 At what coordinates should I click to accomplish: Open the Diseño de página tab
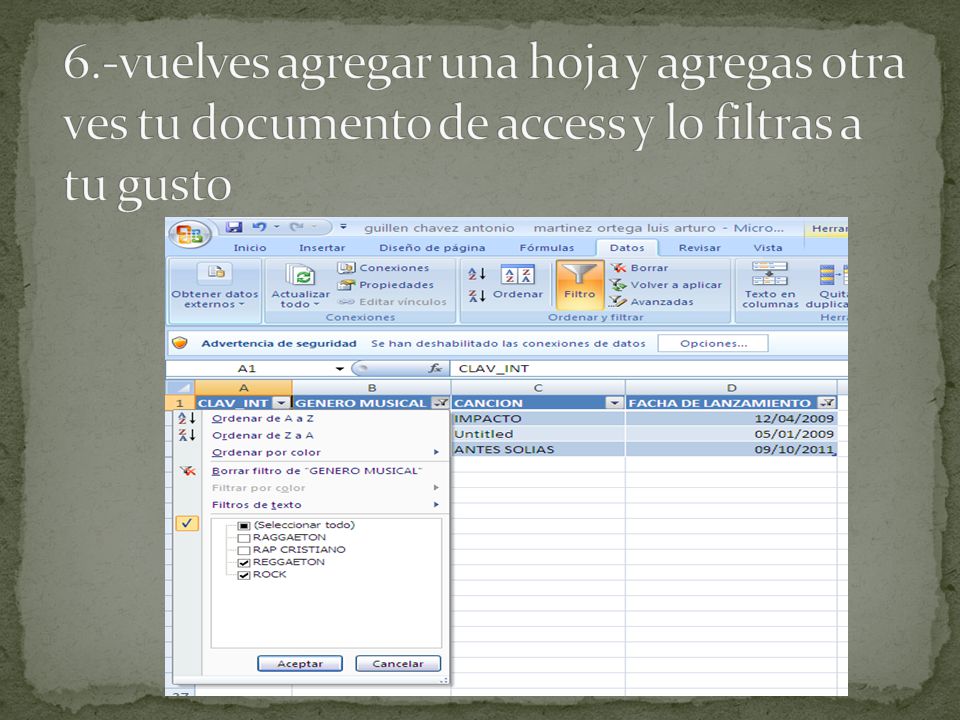(432, 248)
